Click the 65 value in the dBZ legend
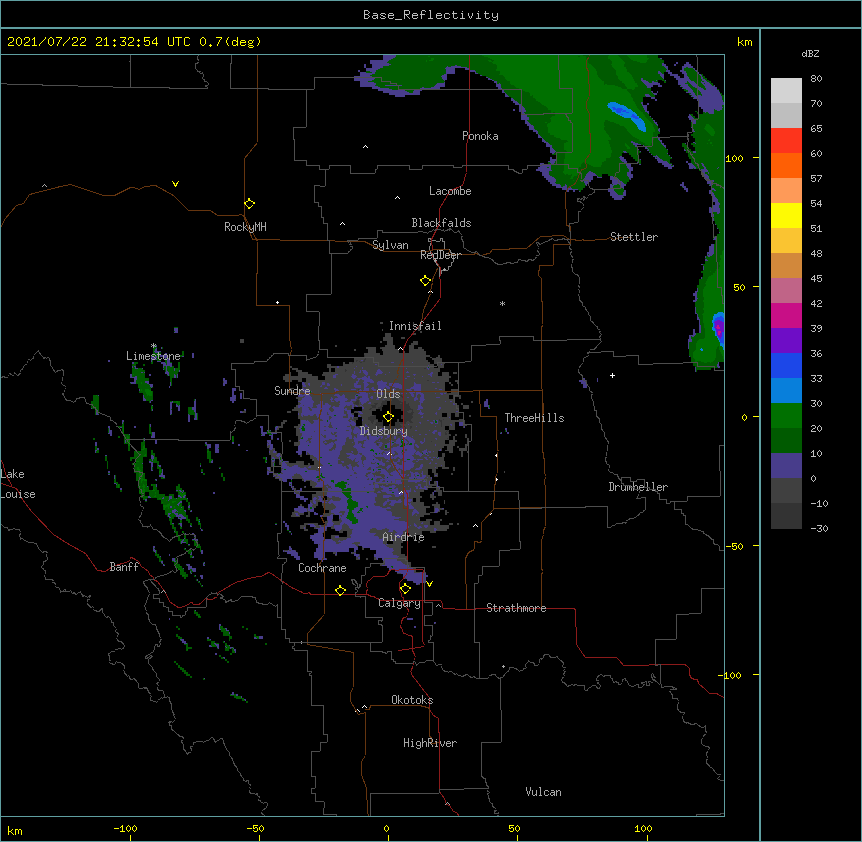Viewport: 862px width, 842px height. 816,129
